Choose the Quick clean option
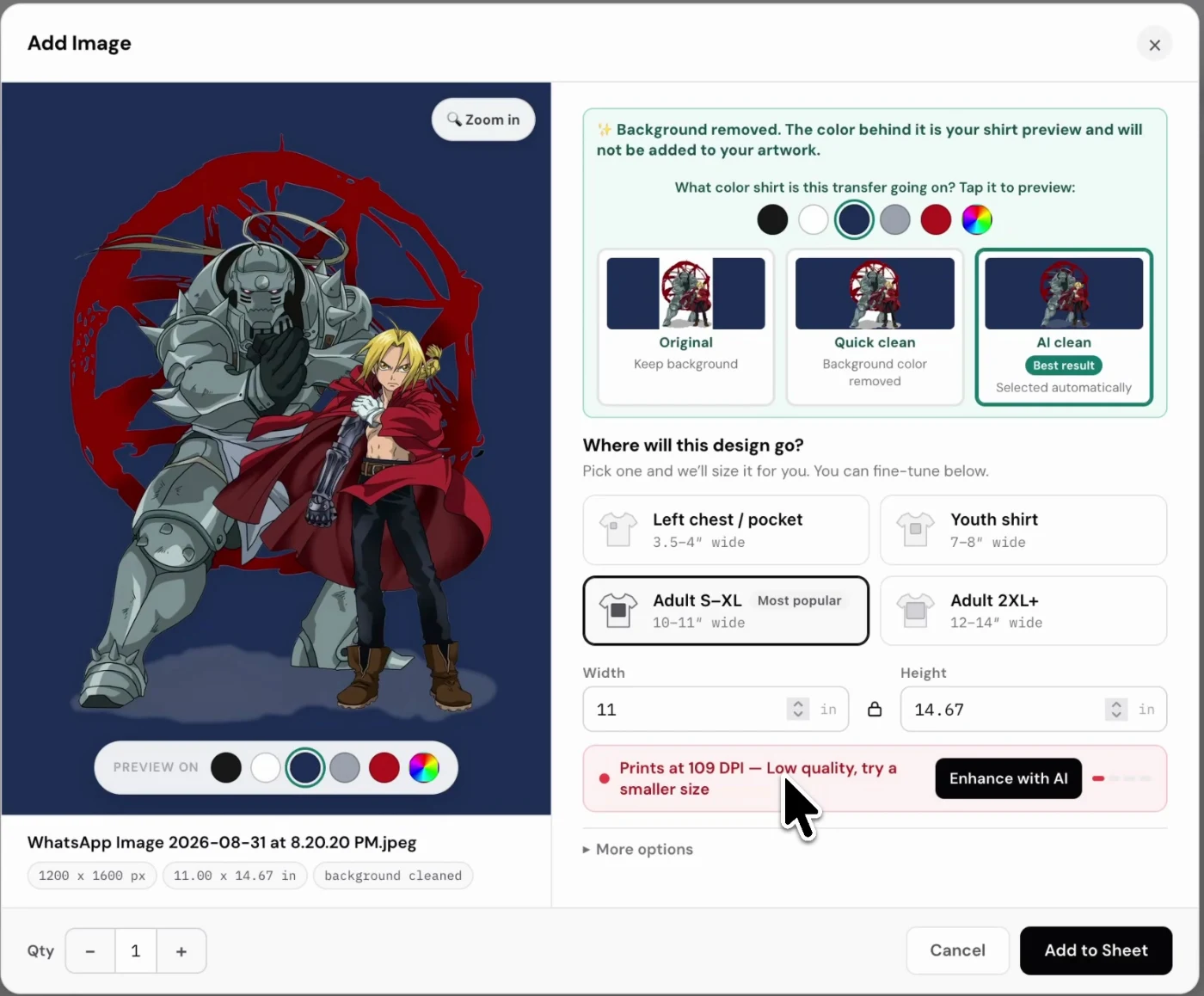The height and width of the screenshot is (996, 1204). 875,327
